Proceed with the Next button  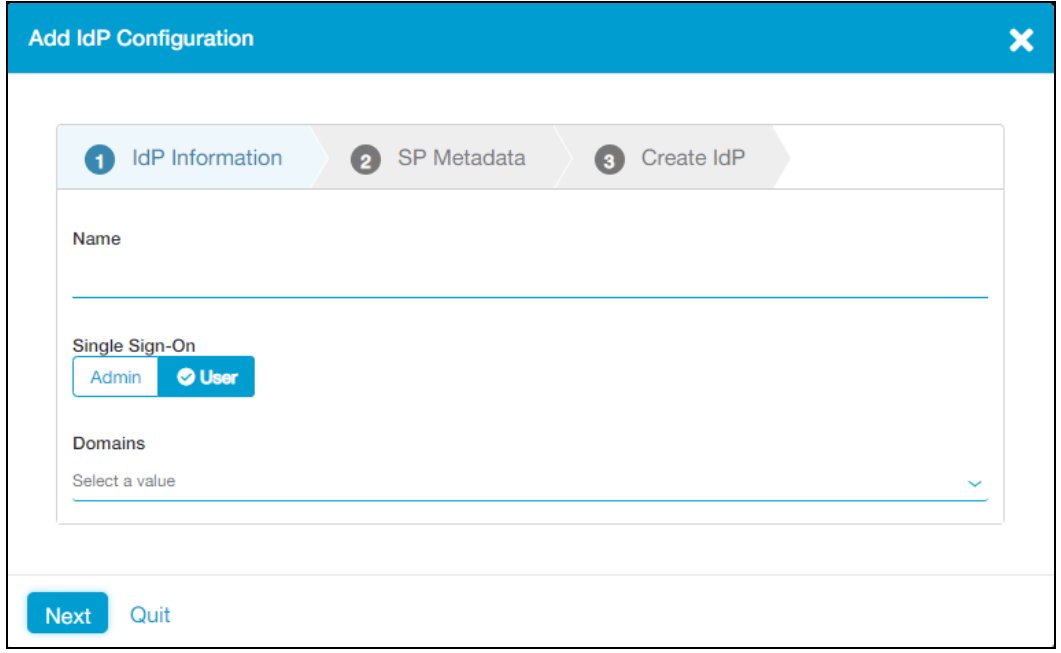[68, 614]
